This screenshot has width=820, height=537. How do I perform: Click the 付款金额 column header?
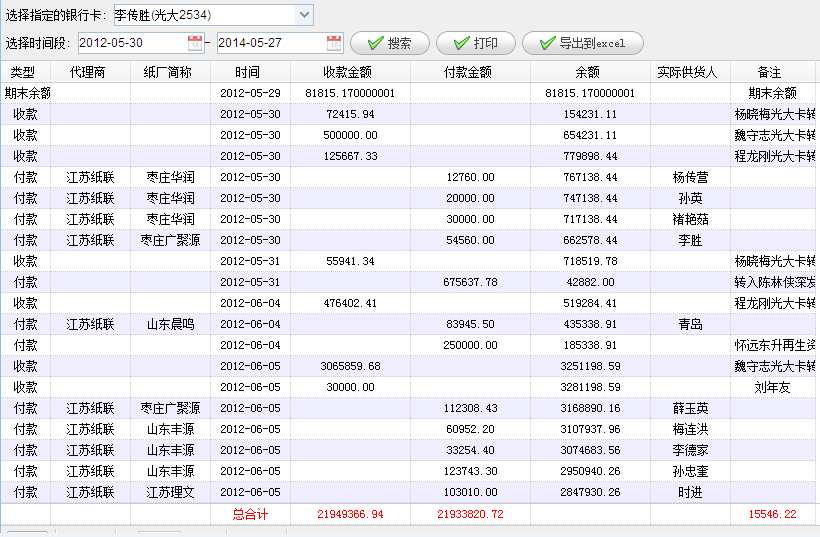coord(469,72)
